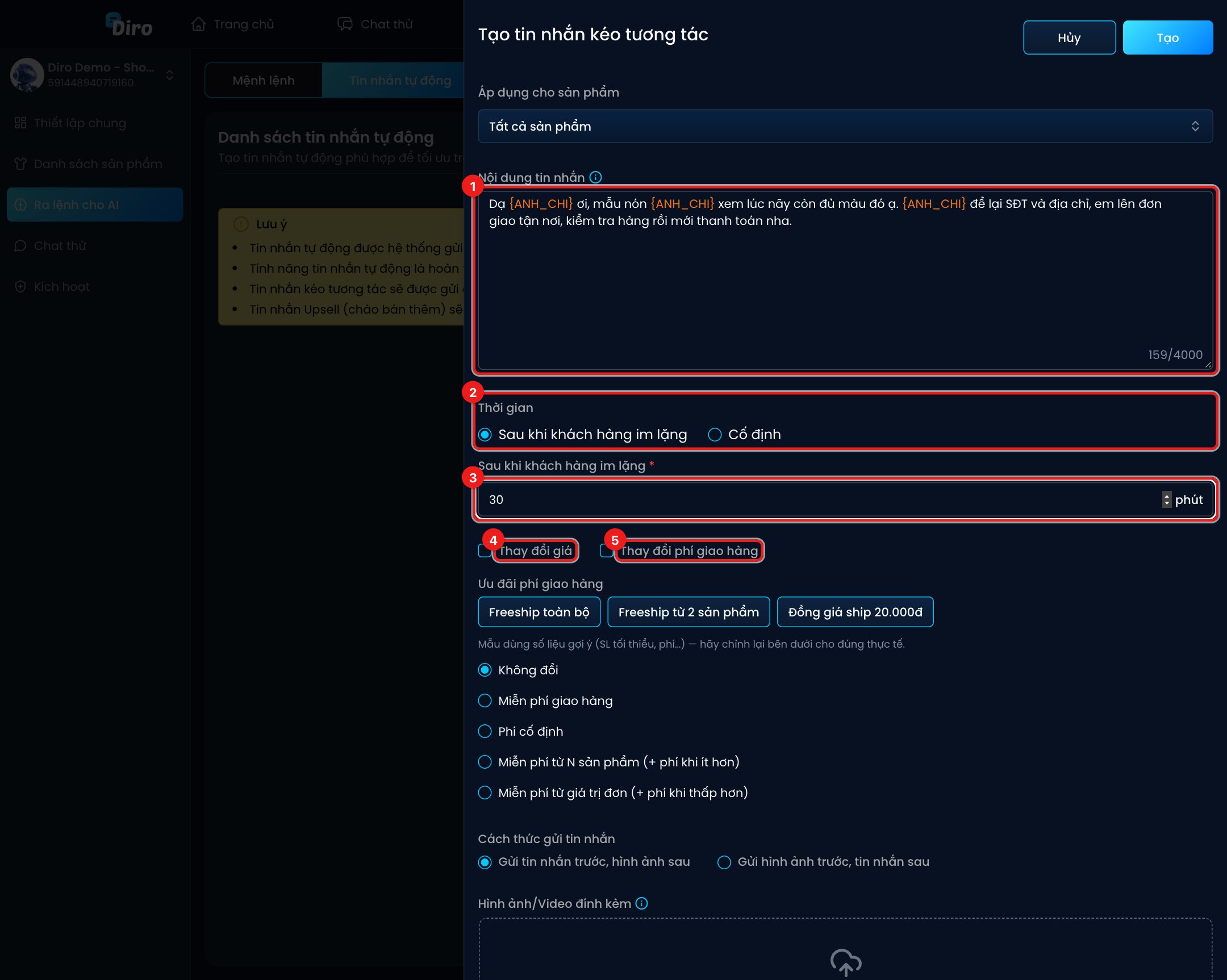Click the Kích hoạt shield icon
Image resolution: width=1227 pixels, height=980 pixels.
pyautogui.click(x=20, y=287)
